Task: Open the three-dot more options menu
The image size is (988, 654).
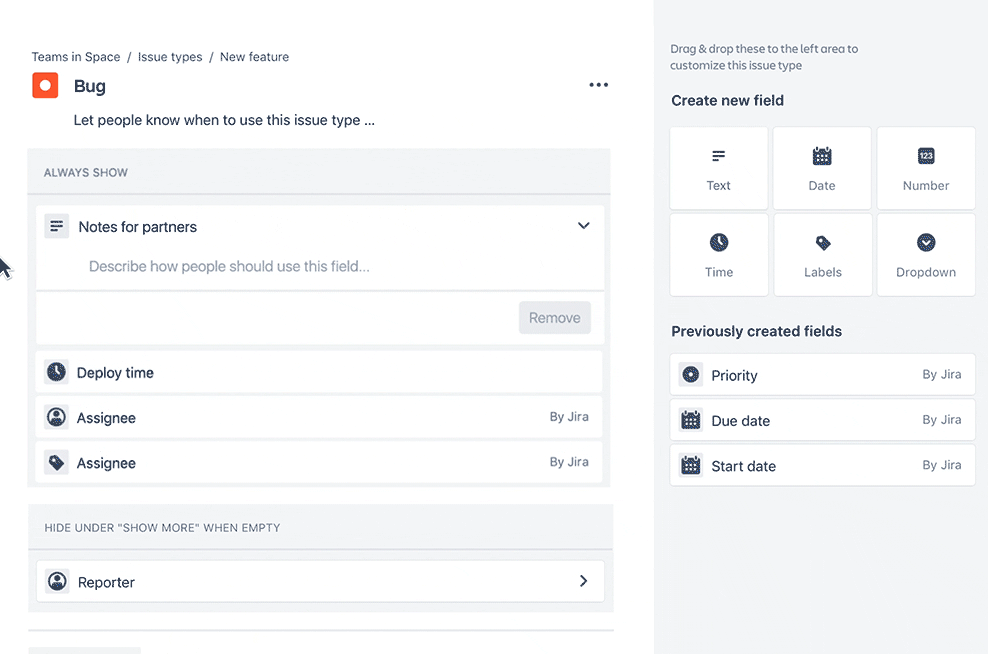Action: [x=598, y=85]
